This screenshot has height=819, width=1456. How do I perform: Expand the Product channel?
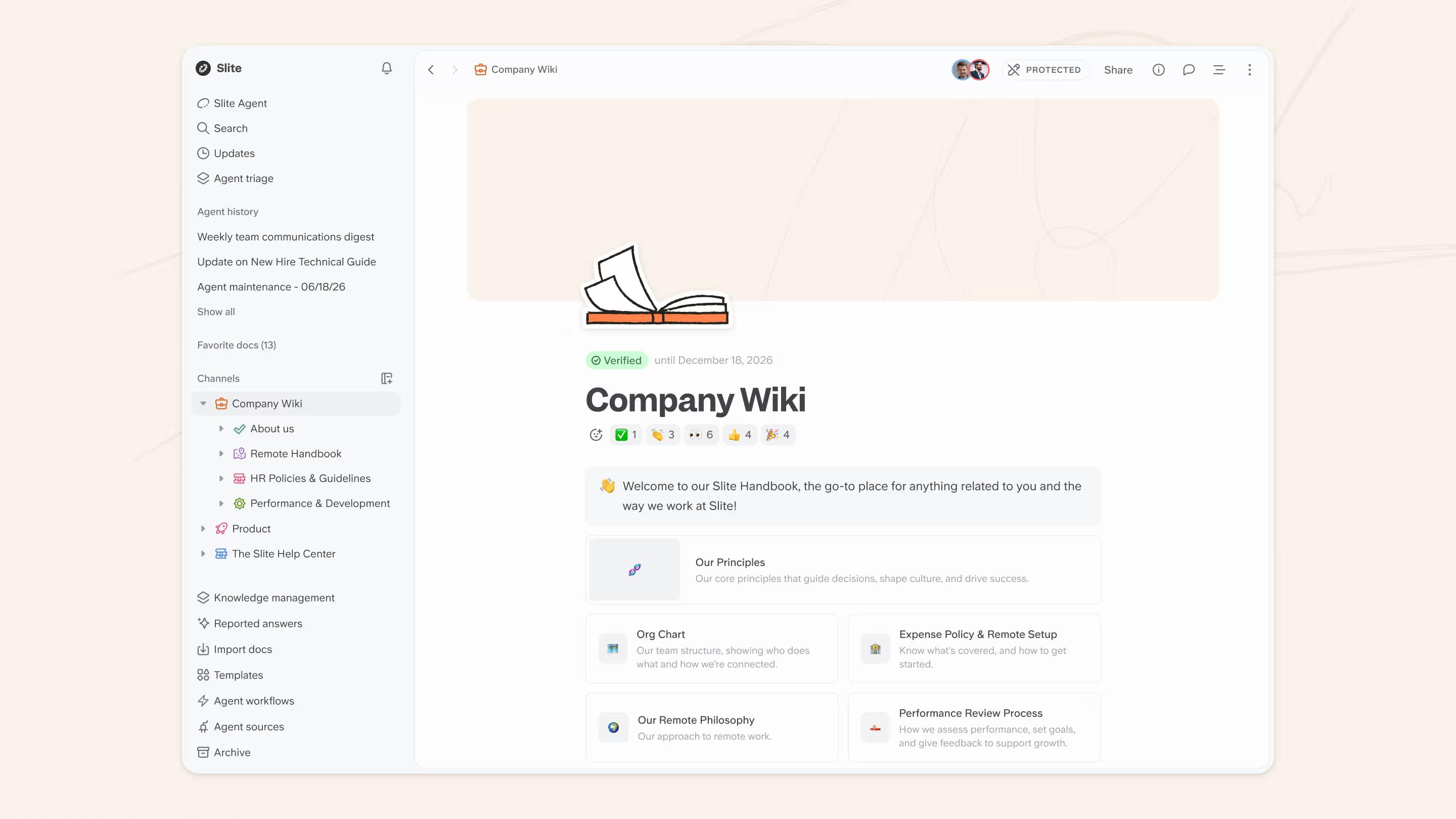[x=203, y=528]
